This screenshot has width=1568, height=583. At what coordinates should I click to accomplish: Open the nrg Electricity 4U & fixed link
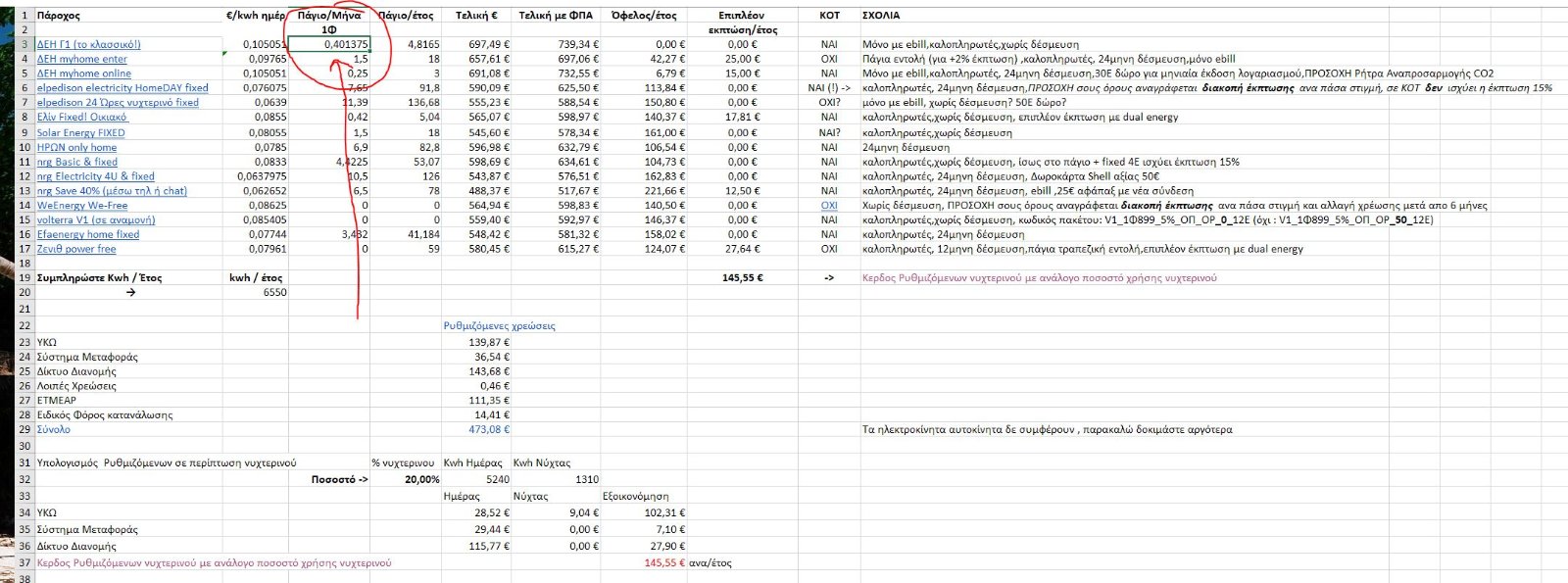point(95,177)
